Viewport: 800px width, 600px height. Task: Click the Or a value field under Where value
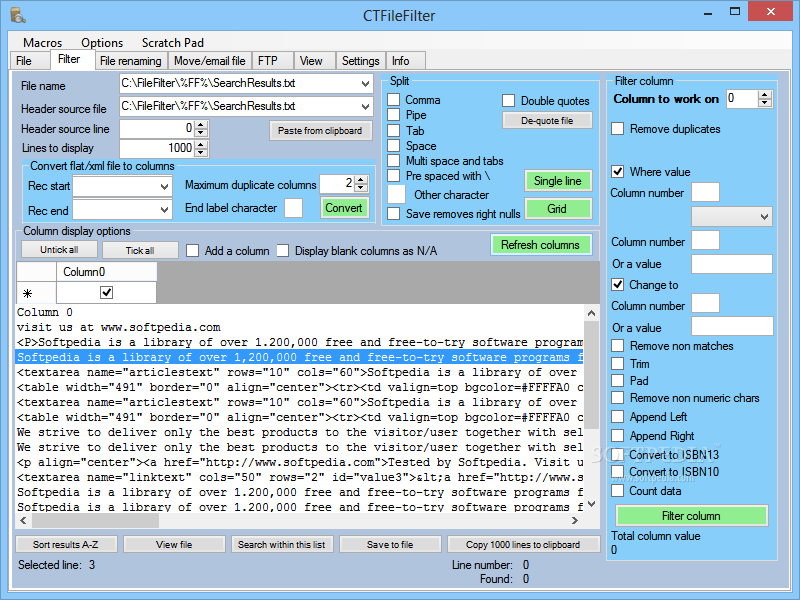[732, 264]
